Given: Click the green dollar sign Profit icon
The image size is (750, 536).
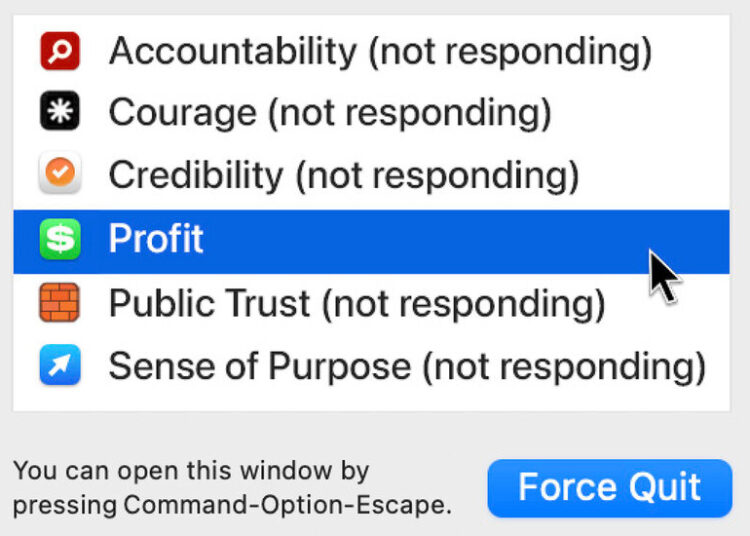Looking at the screenshot, I should (x=59, y=240).
